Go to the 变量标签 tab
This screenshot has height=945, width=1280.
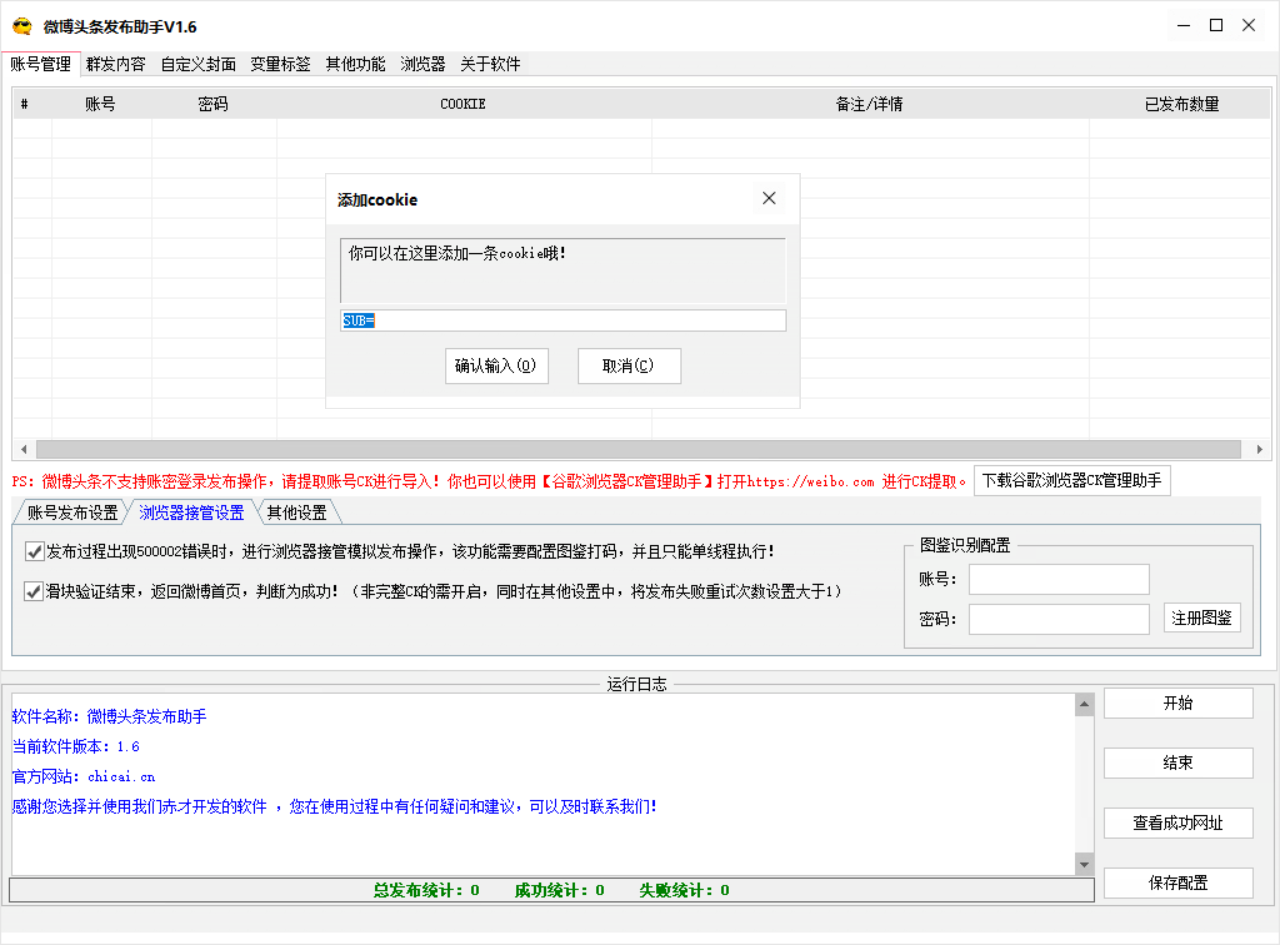click(x=280, y=64)
